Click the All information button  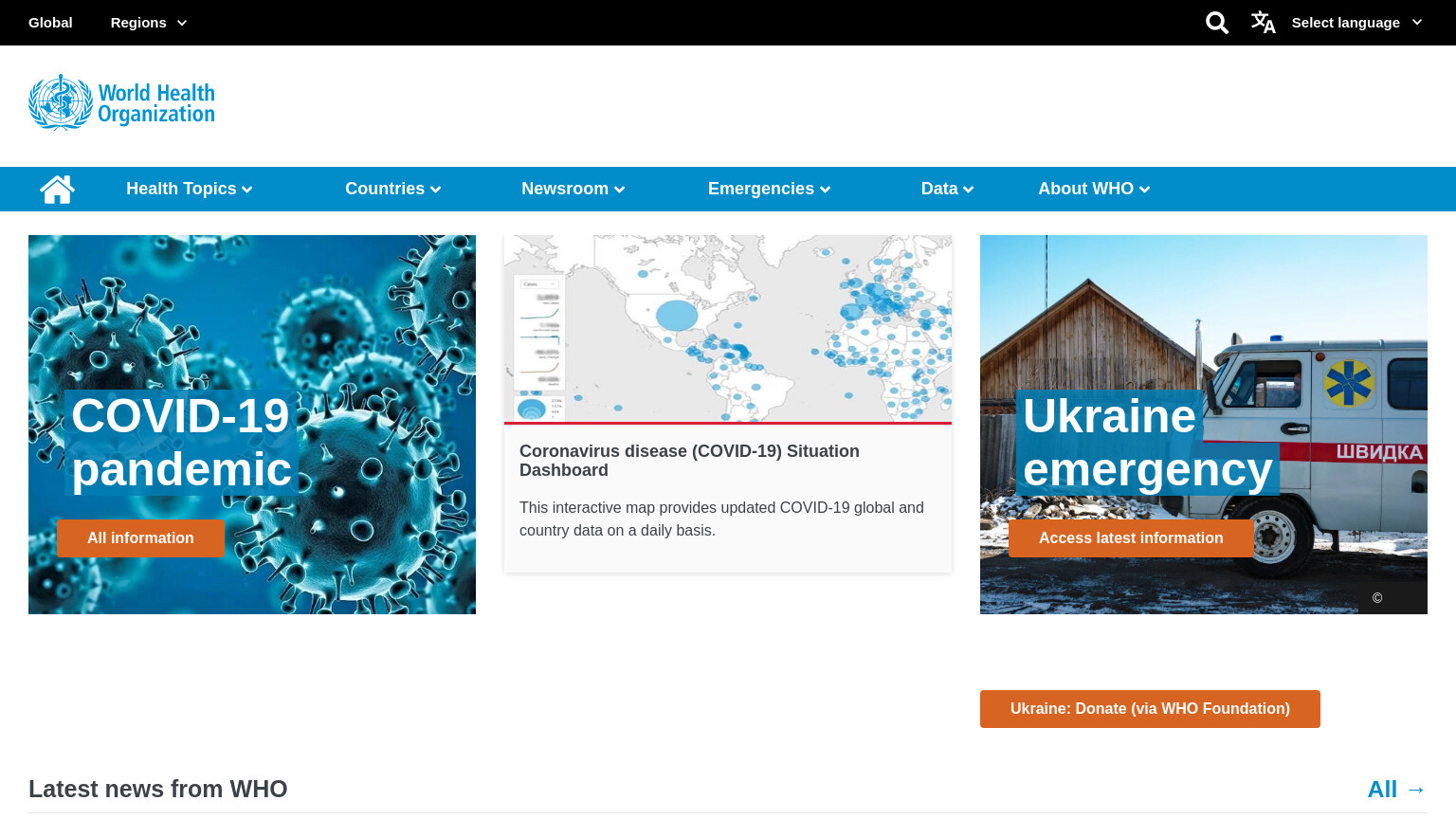140,538
